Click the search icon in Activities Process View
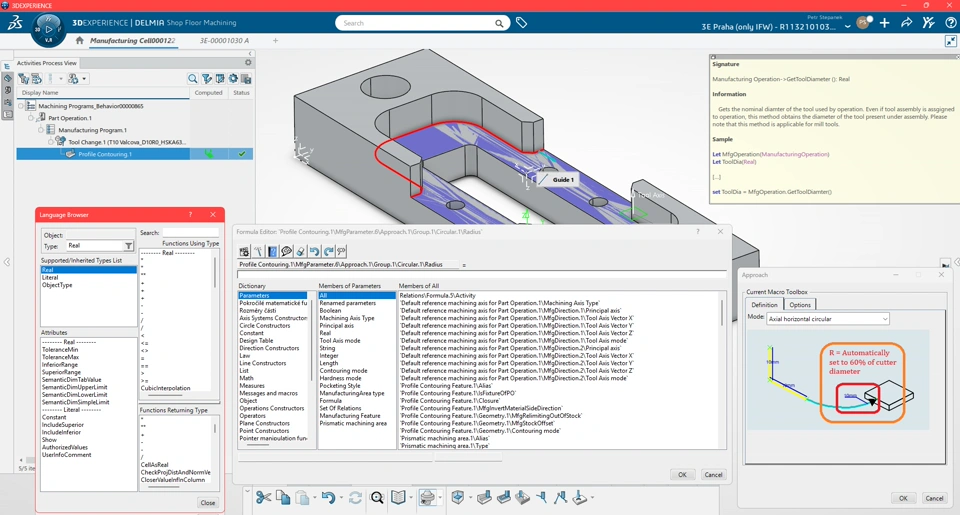The image size is (960, 515). (x=193, y=78)
